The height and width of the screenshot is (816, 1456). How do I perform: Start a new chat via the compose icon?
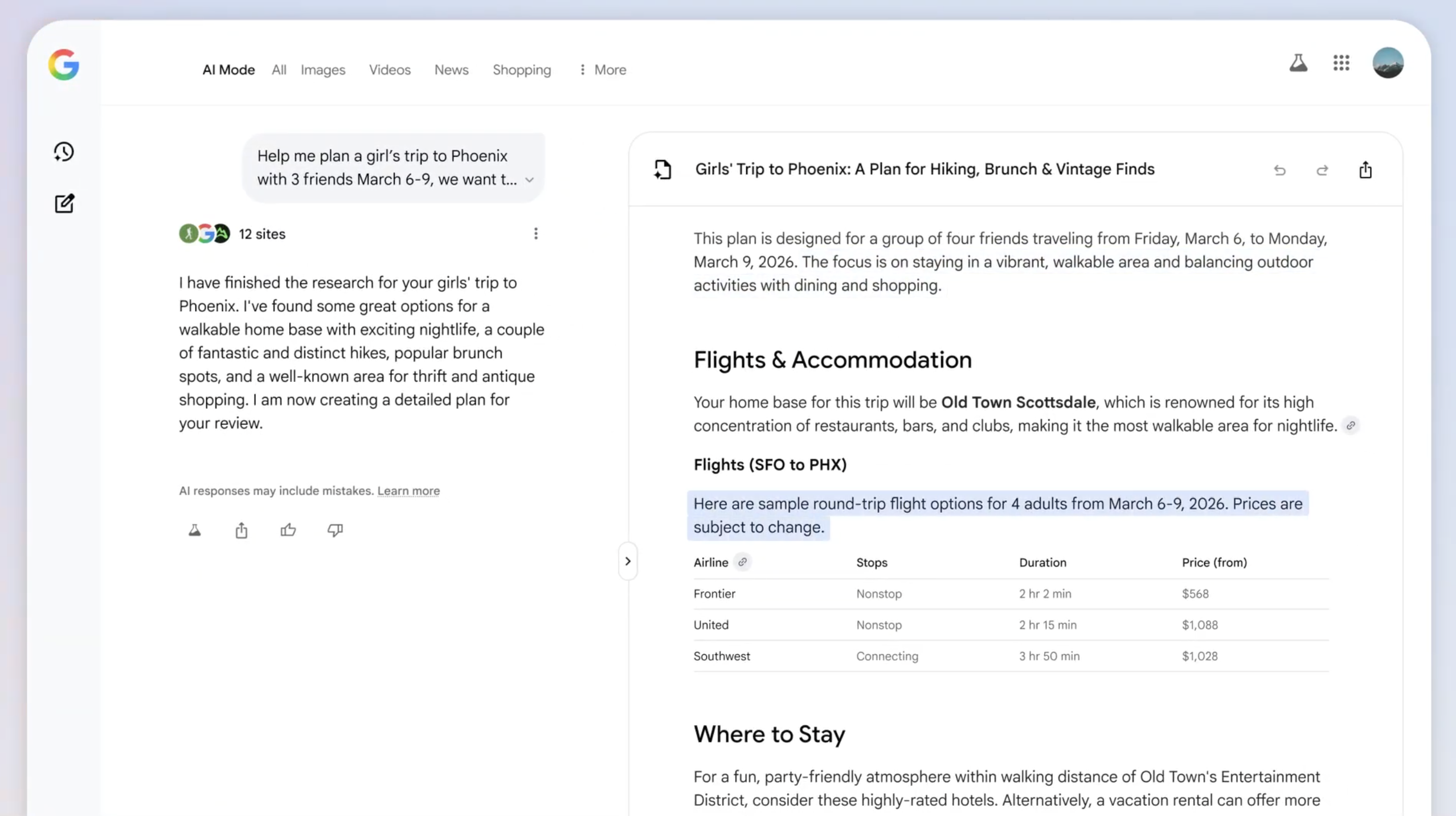(64, 204)
